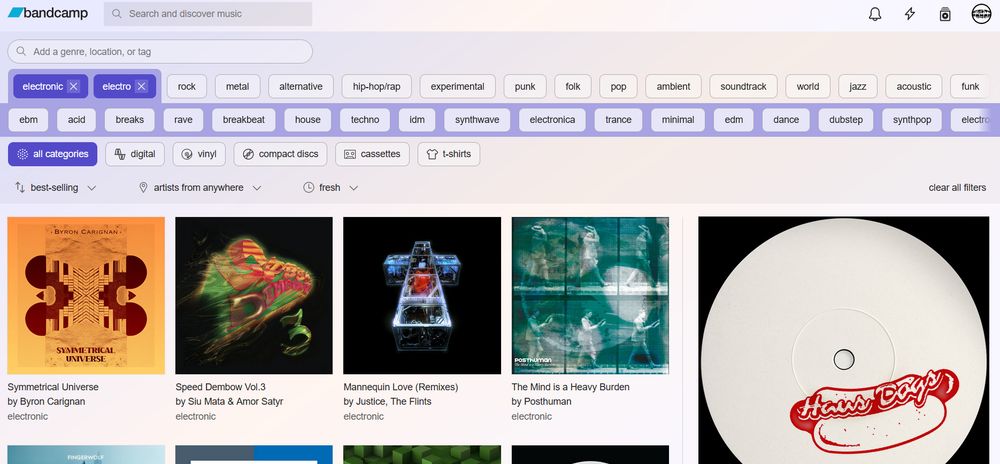
Task: Focus the search and discover music field
Action: tap(208, 14)
